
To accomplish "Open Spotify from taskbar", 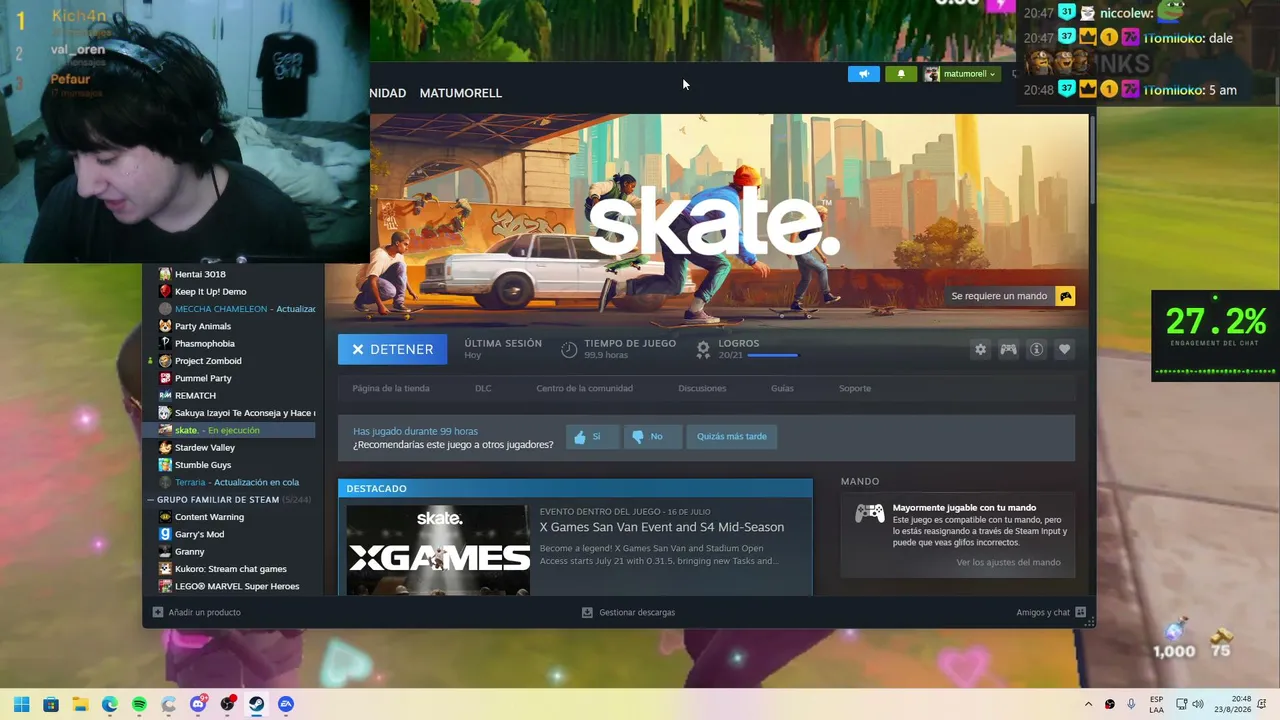I will click(139, 704).
